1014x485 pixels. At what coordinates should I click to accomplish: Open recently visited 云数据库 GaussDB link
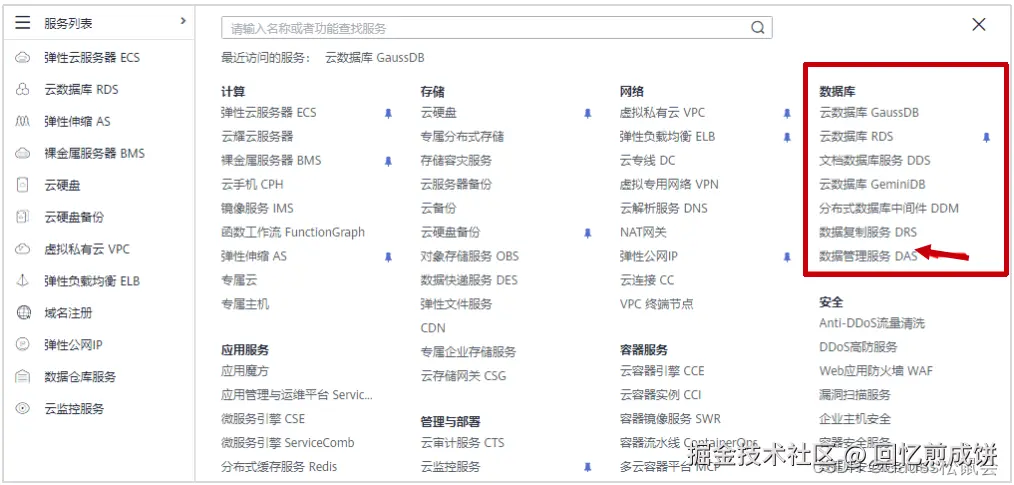click(375, 58)
